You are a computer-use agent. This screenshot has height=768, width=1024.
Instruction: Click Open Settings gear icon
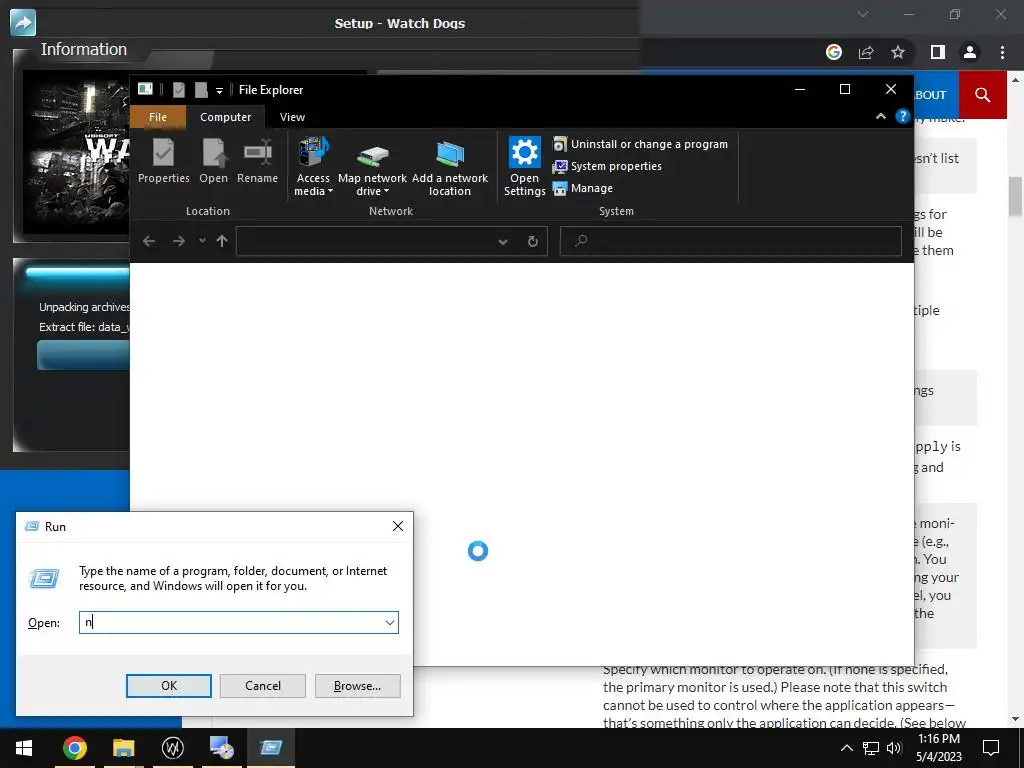pos(524,167)
